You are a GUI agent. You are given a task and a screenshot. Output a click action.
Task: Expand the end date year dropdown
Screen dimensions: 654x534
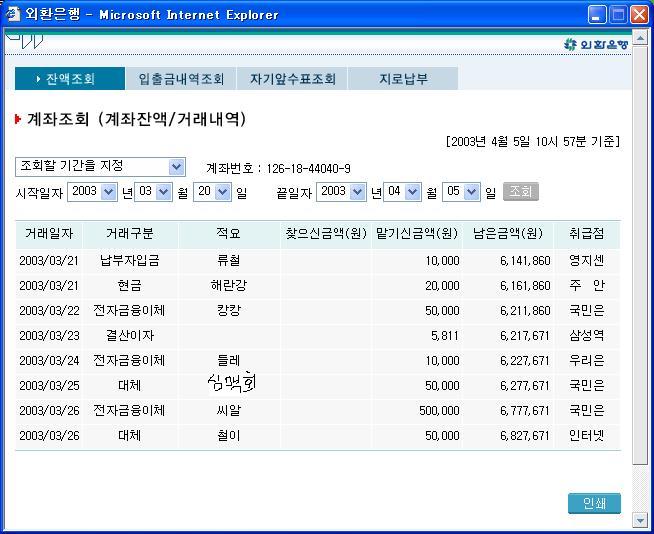358,191
